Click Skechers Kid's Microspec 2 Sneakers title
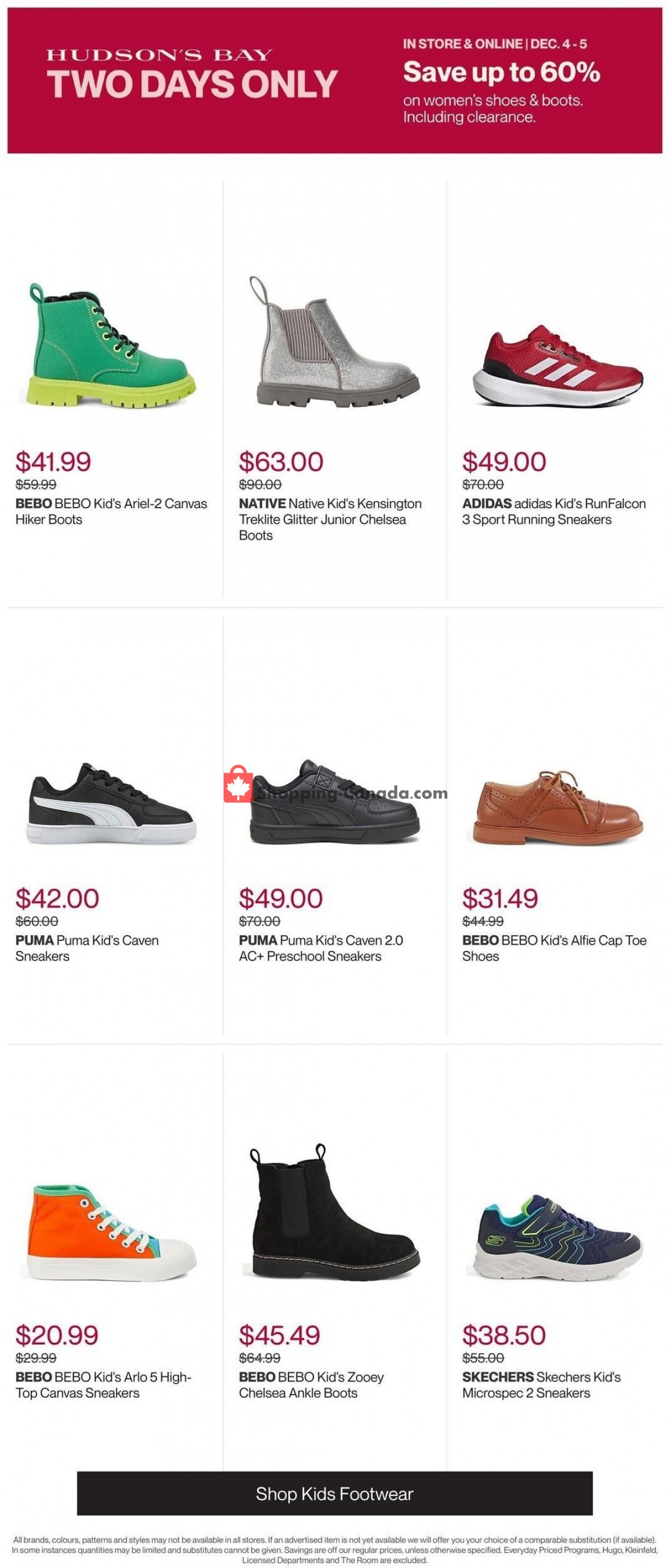 541,1385
